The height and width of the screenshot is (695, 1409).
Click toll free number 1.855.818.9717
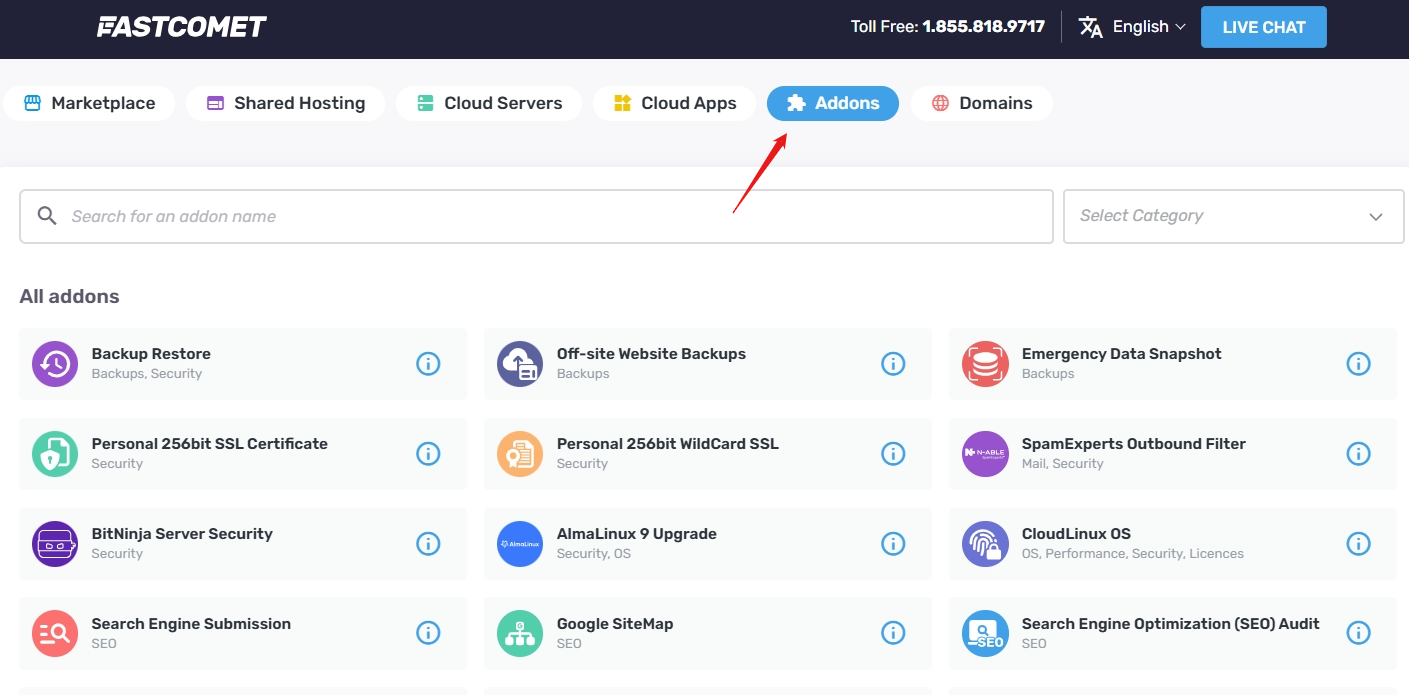983,27
